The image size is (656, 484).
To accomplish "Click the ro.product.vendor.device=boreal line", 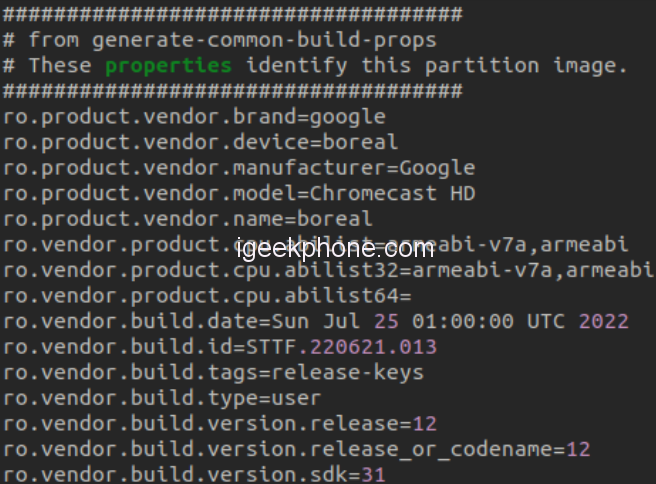I will pos(200,142).
